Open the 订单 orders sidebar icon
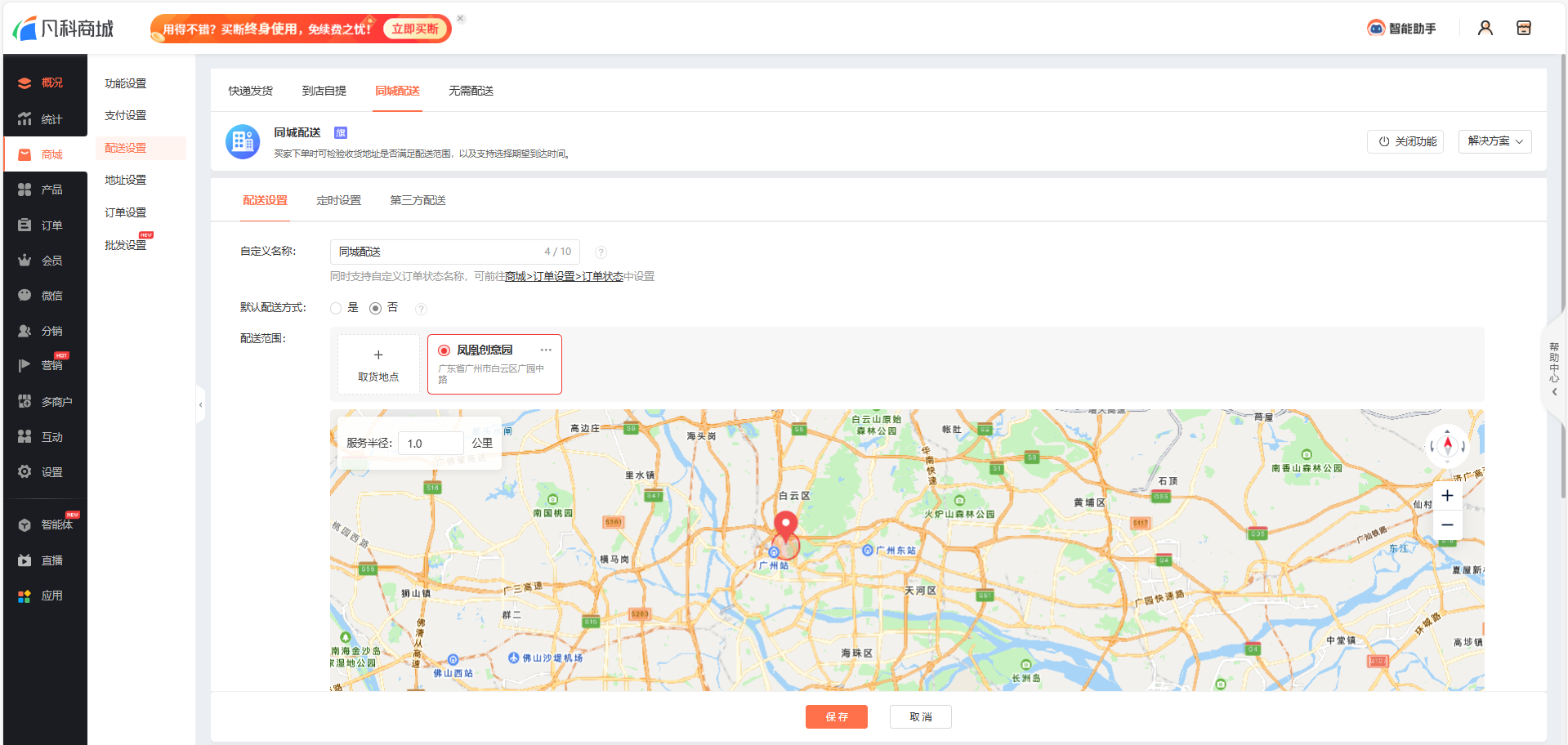Screen dimensions: 1568x745 (x=25, y=225)
